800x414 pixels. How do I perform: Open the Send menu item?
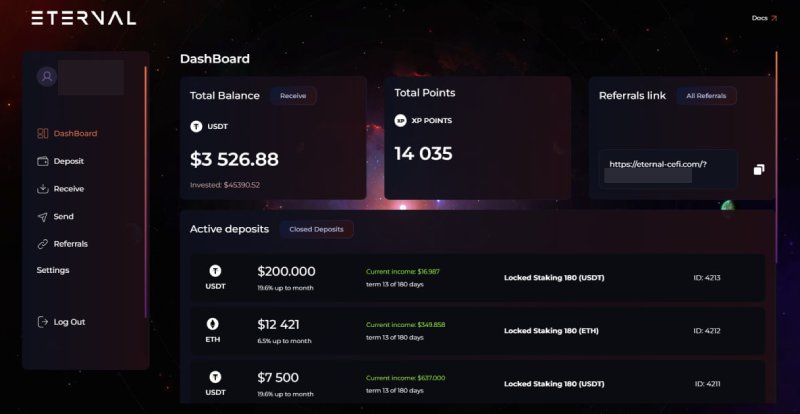coord(63,216)
